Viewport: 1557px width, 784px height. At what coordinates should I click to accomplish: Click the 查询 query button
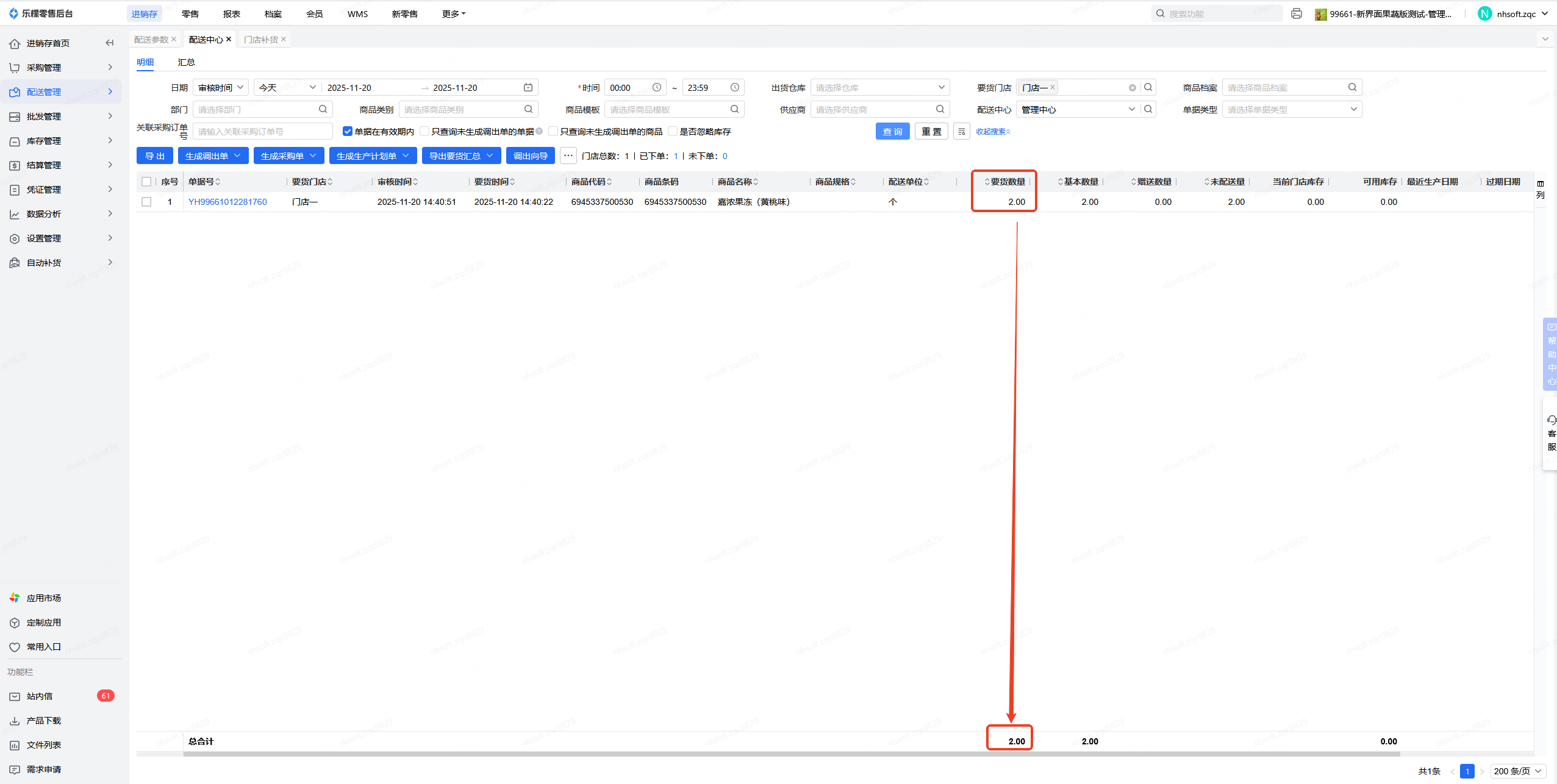coord(892,132)
